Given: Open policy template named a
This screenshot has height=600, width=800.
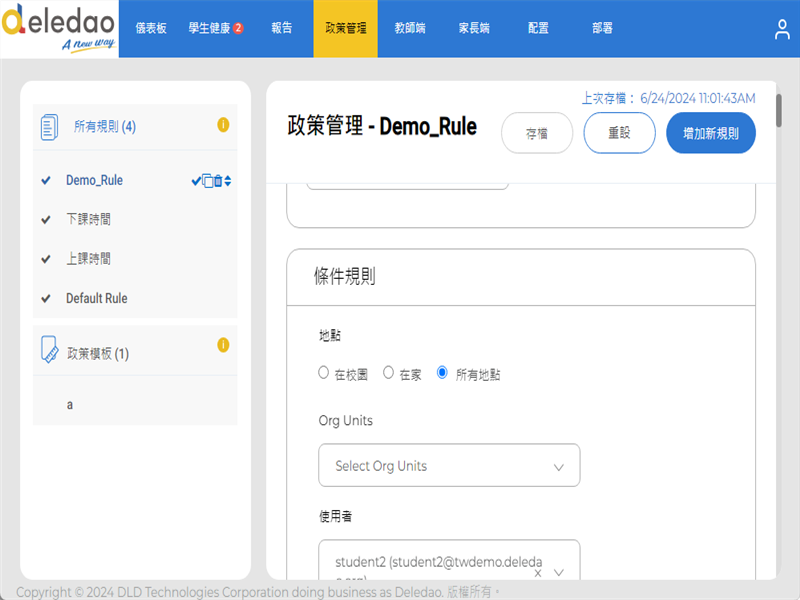Looking at the screenshot, I should coord(70,405).
